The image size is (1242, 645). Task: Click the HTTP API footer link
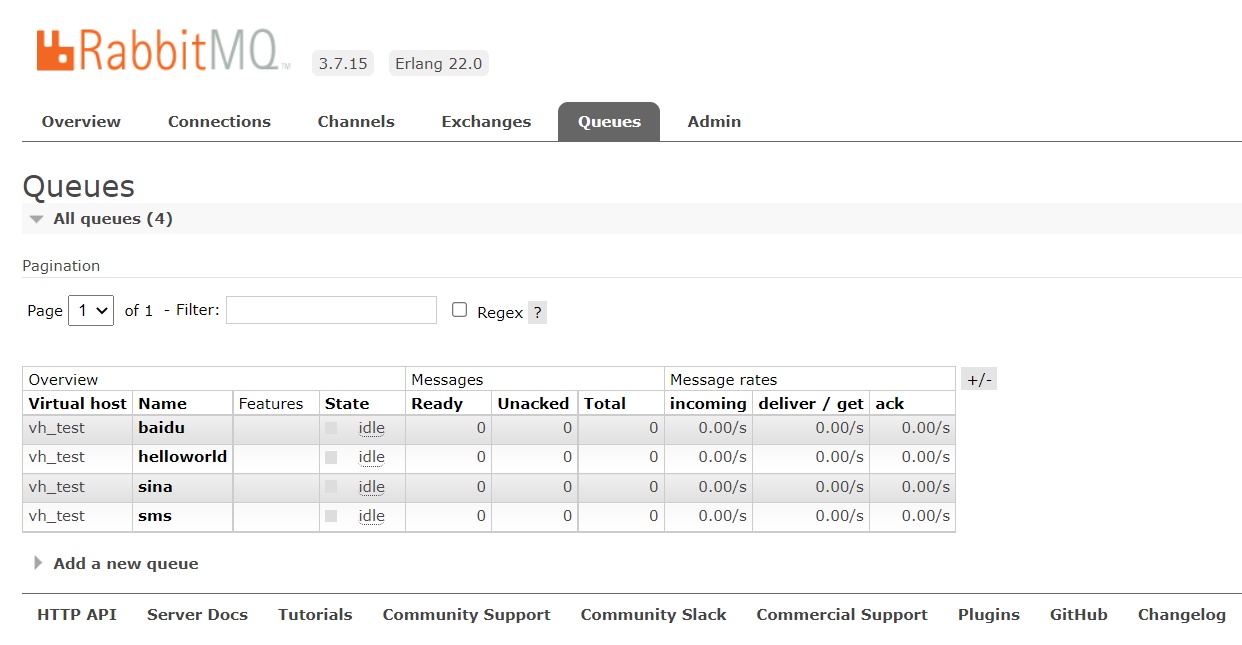click(x=77, y=615)
